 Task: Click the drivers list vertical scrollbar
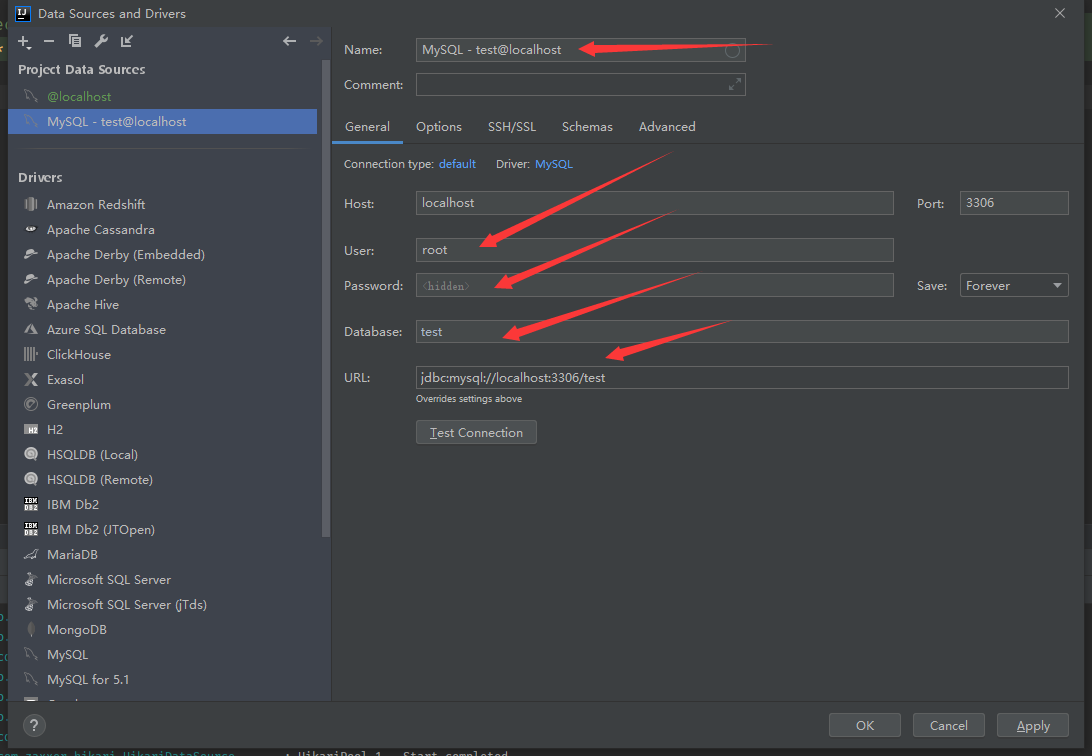click(x=325, y=299)
